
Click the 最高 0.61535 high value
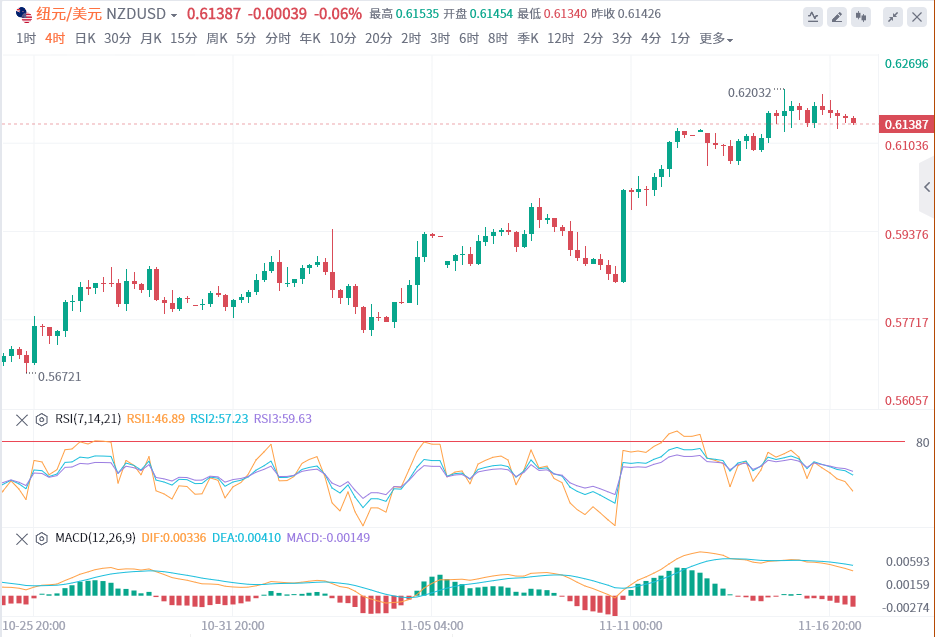[404, 14]
